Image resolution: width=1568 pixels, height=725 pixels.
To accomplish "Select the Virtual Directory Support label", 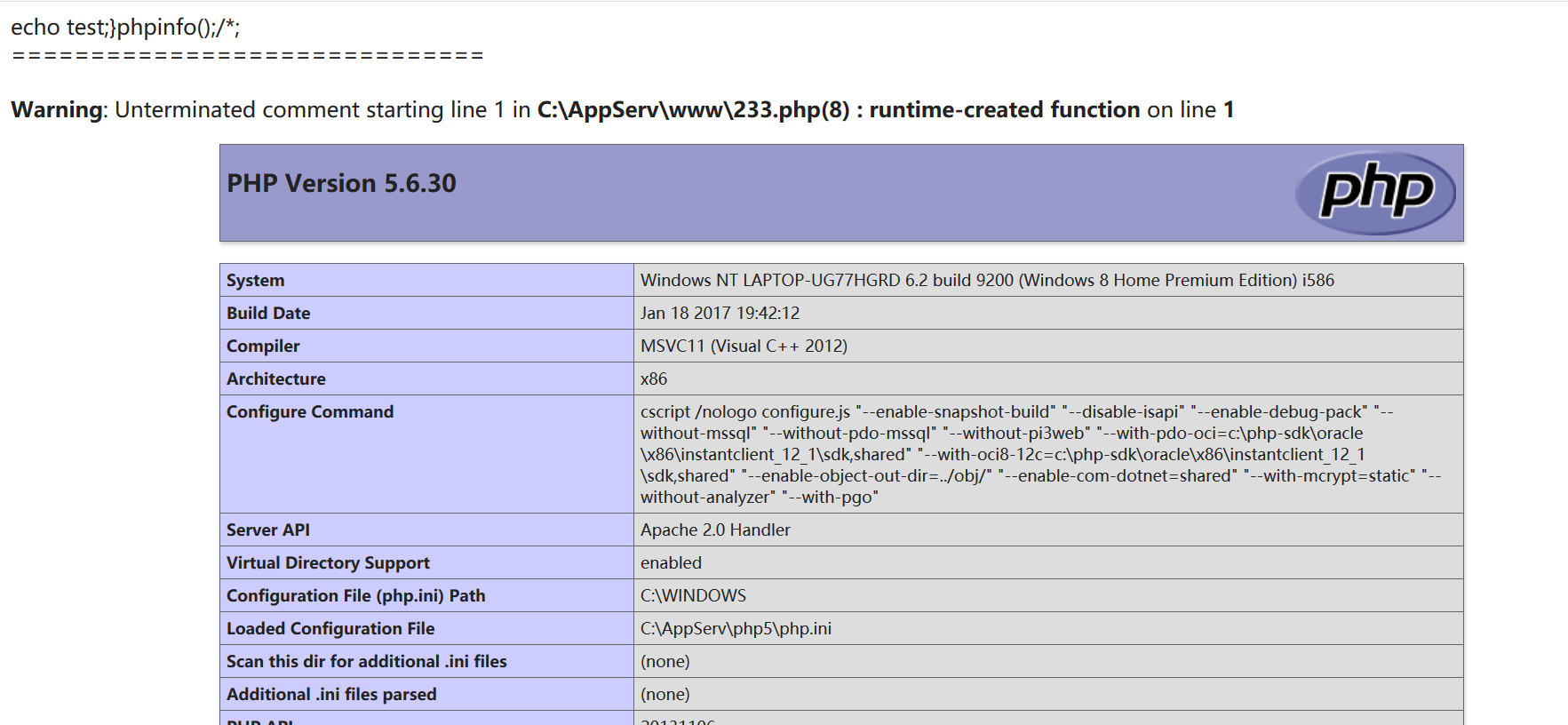I will 328,562.
